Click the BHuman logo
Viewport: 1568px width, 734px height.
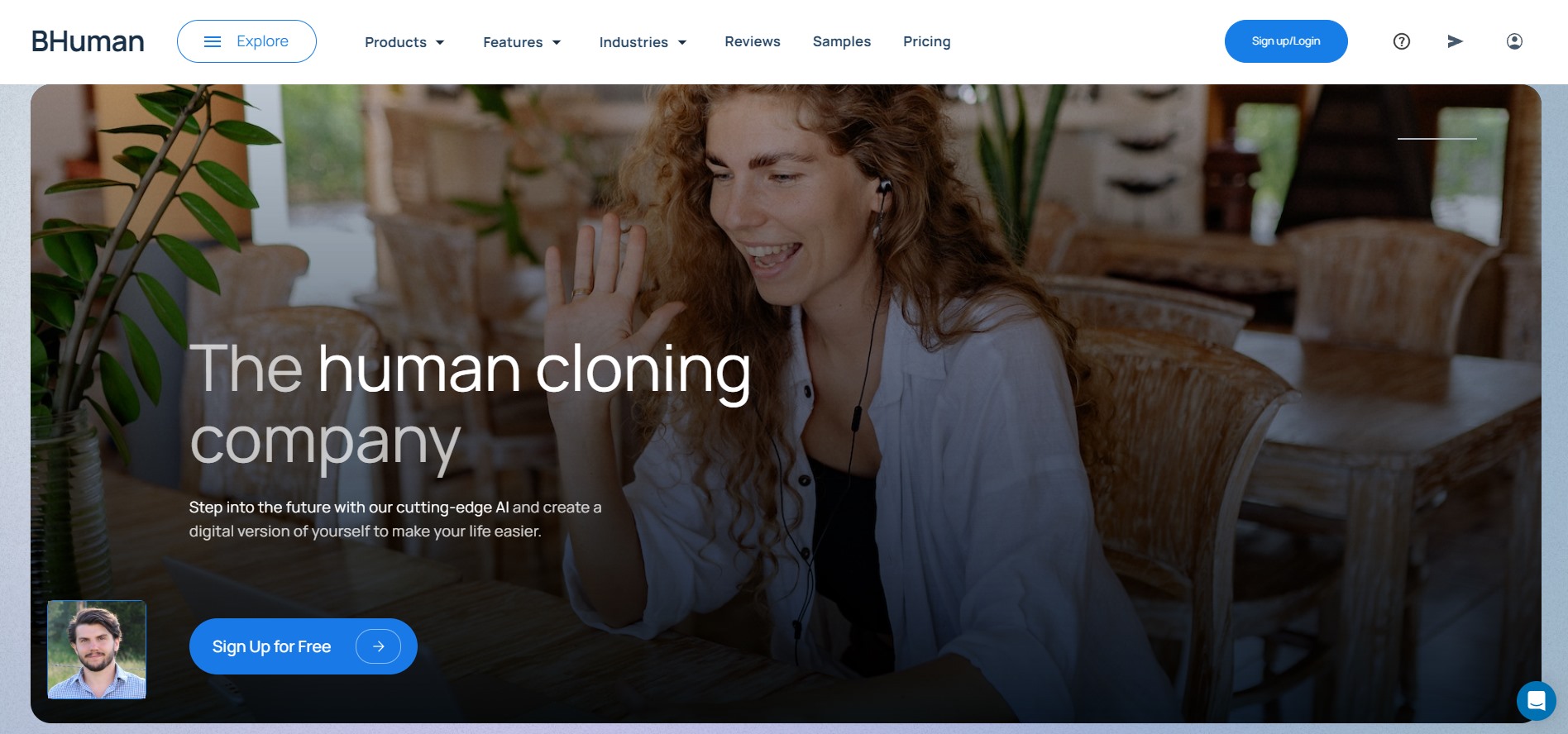[x=88, y=41]
